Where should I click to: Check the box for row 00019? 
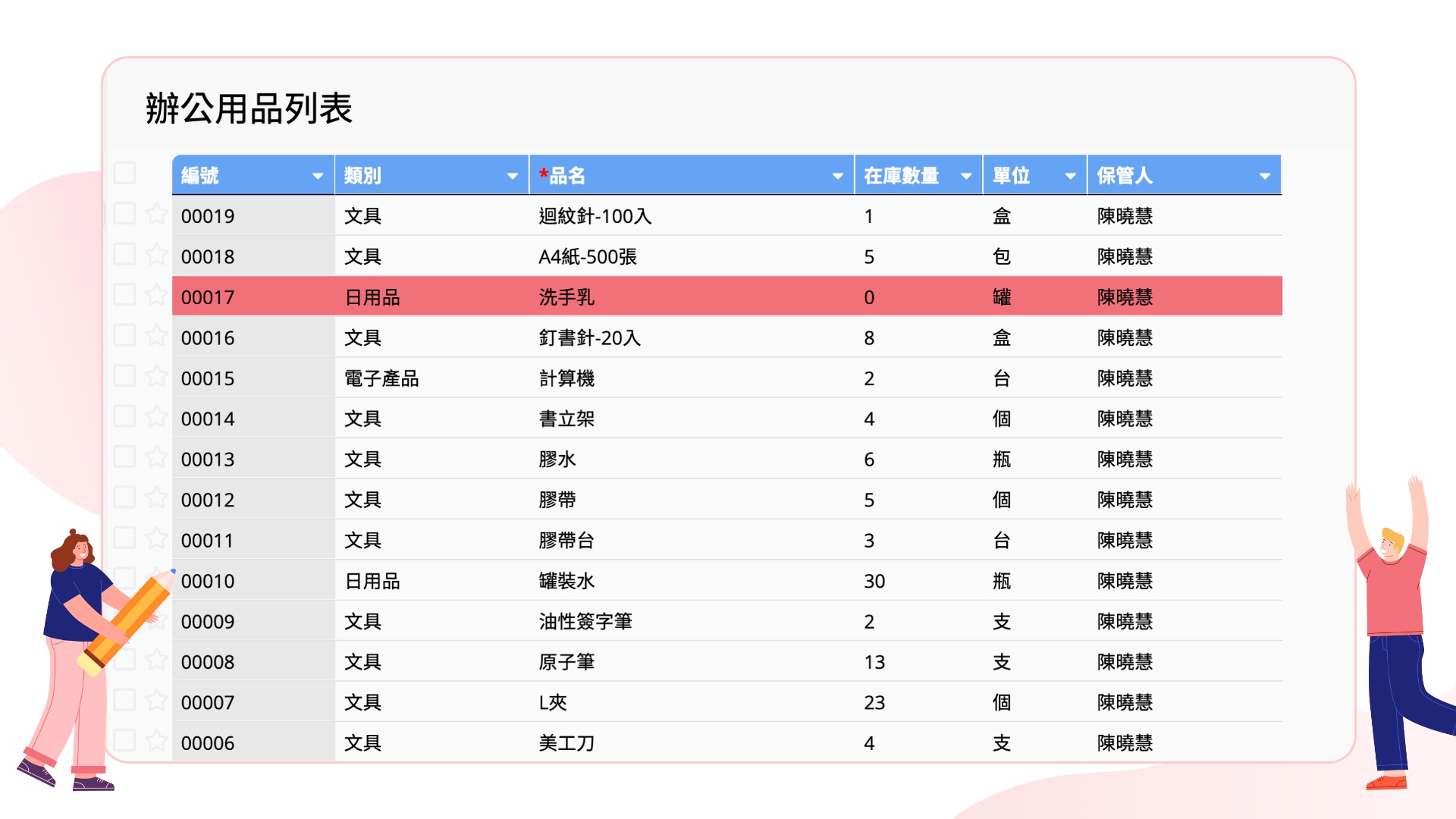[x=124, y=214]
